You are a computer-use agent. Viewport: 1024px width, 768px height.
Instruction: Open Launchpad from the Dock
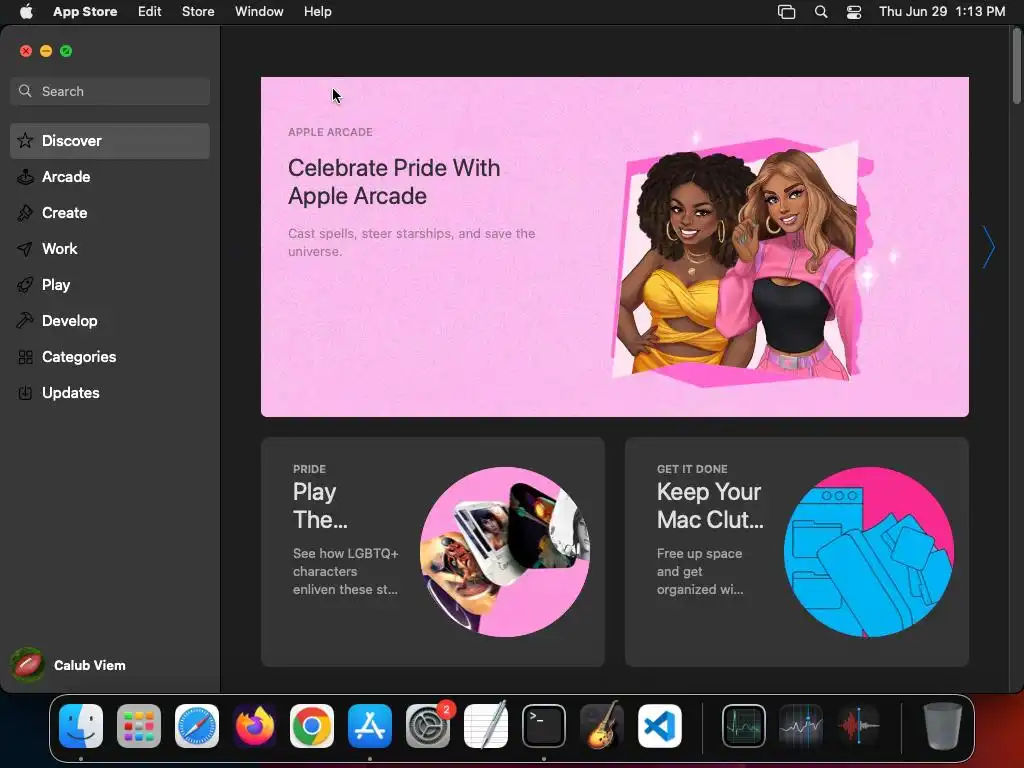(139, 726)
